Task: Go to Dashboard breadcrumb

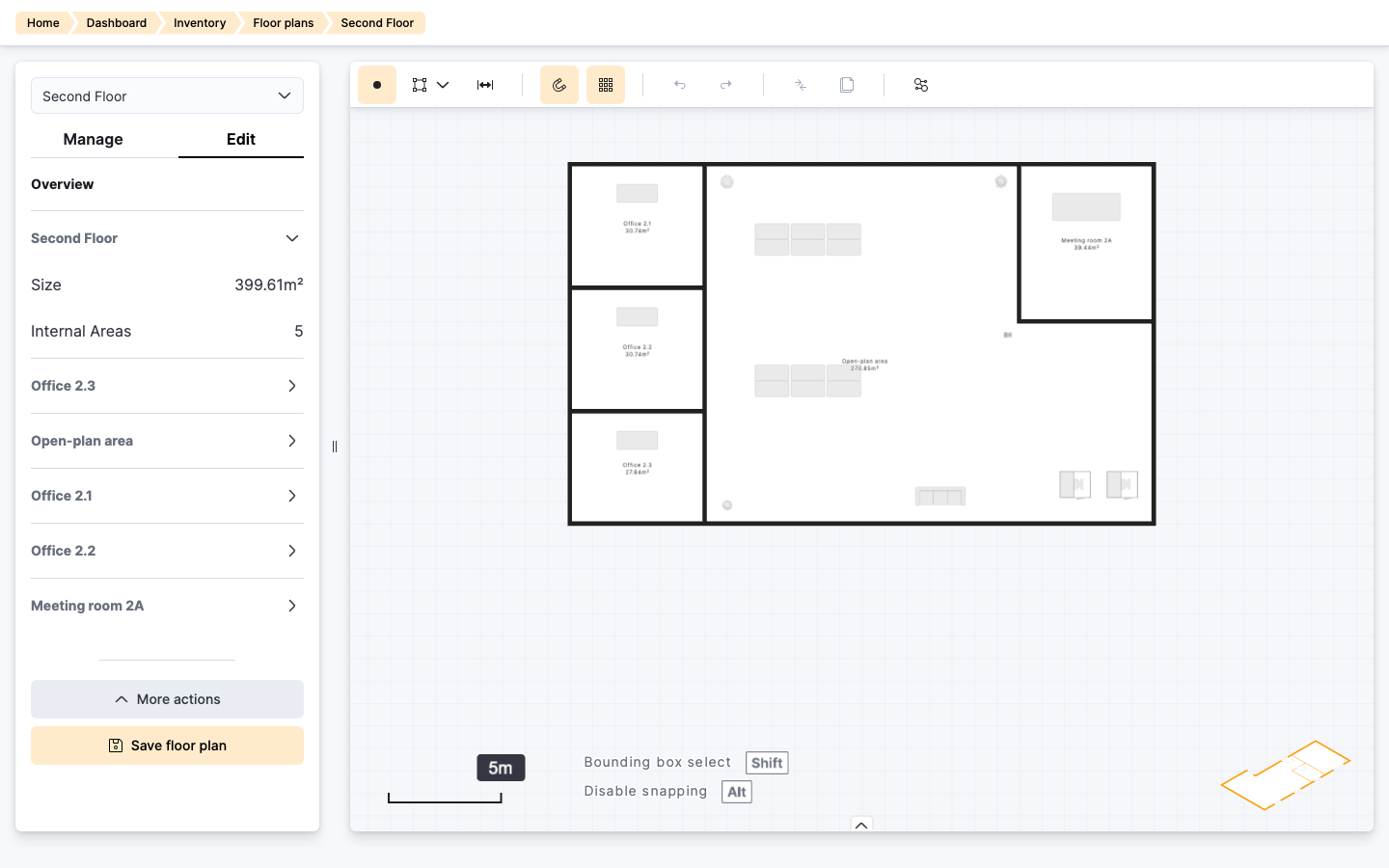Action: (117, 23)
